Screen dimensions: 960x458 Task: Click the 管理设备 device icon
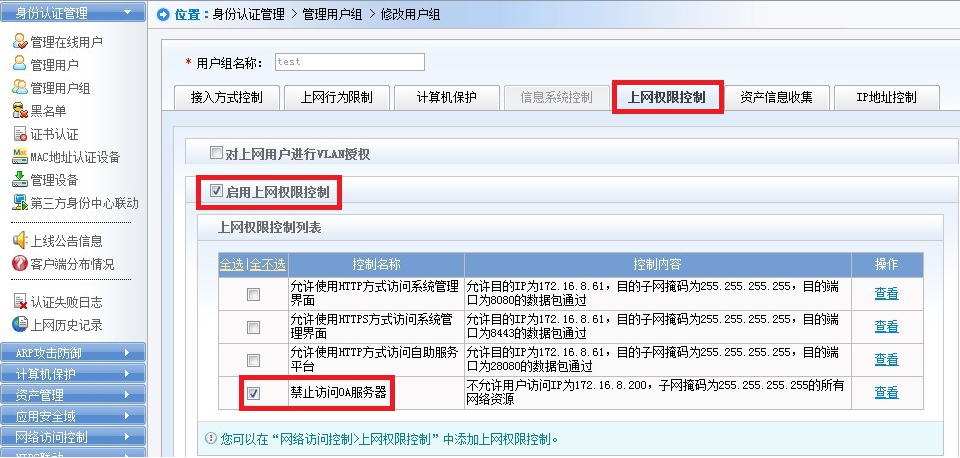click(x=20, y=180)
